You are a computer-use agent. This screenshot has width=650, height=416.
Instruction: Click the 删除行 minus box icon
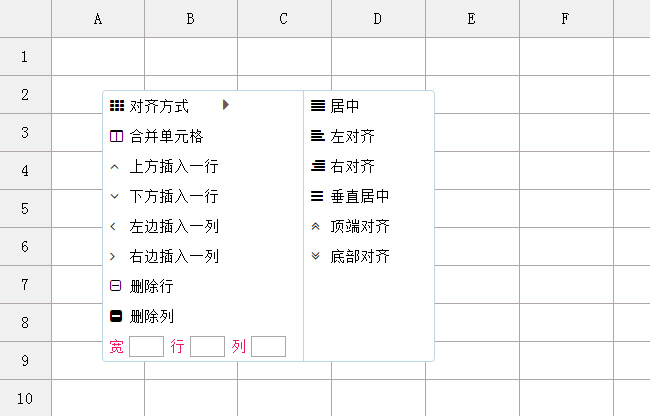click(x=116, y=286)
